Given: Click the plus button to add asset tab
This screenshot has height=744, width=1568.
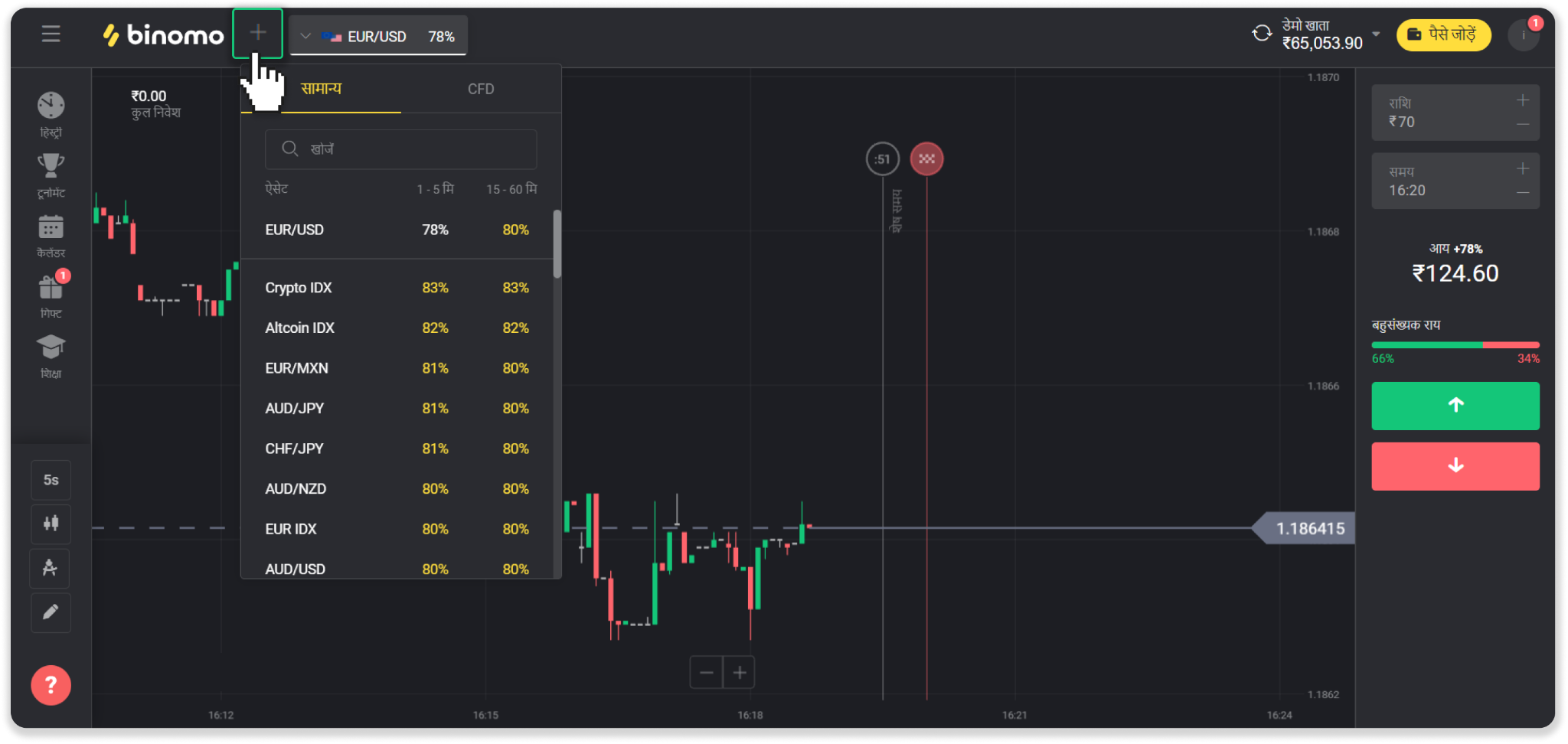Looking at the screenshot, I should pos(258,34).
